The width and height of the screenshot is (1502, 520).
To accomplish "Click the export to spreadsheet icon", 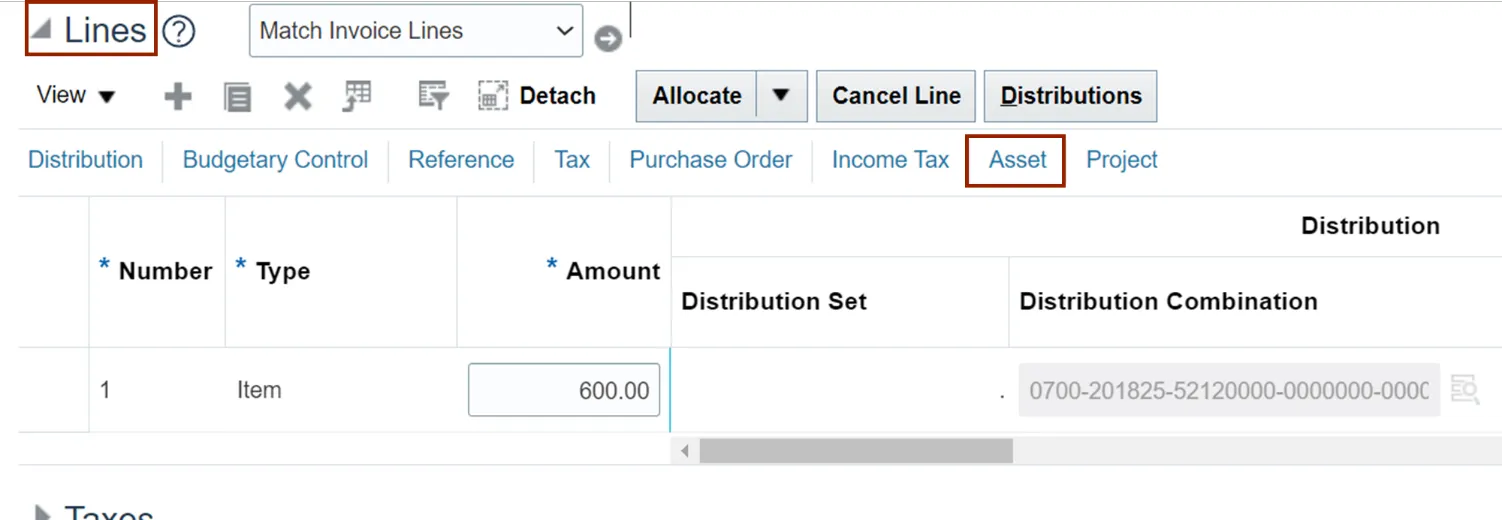I will pyautogui.click(x=357, y=97).
